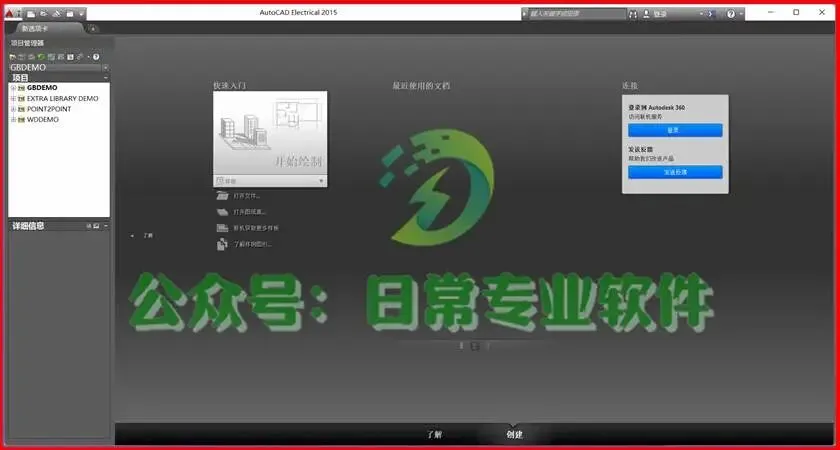840x450 pixels.
Task: Open the dropdown arrow beside the Help icon
Action: [741, 14]
